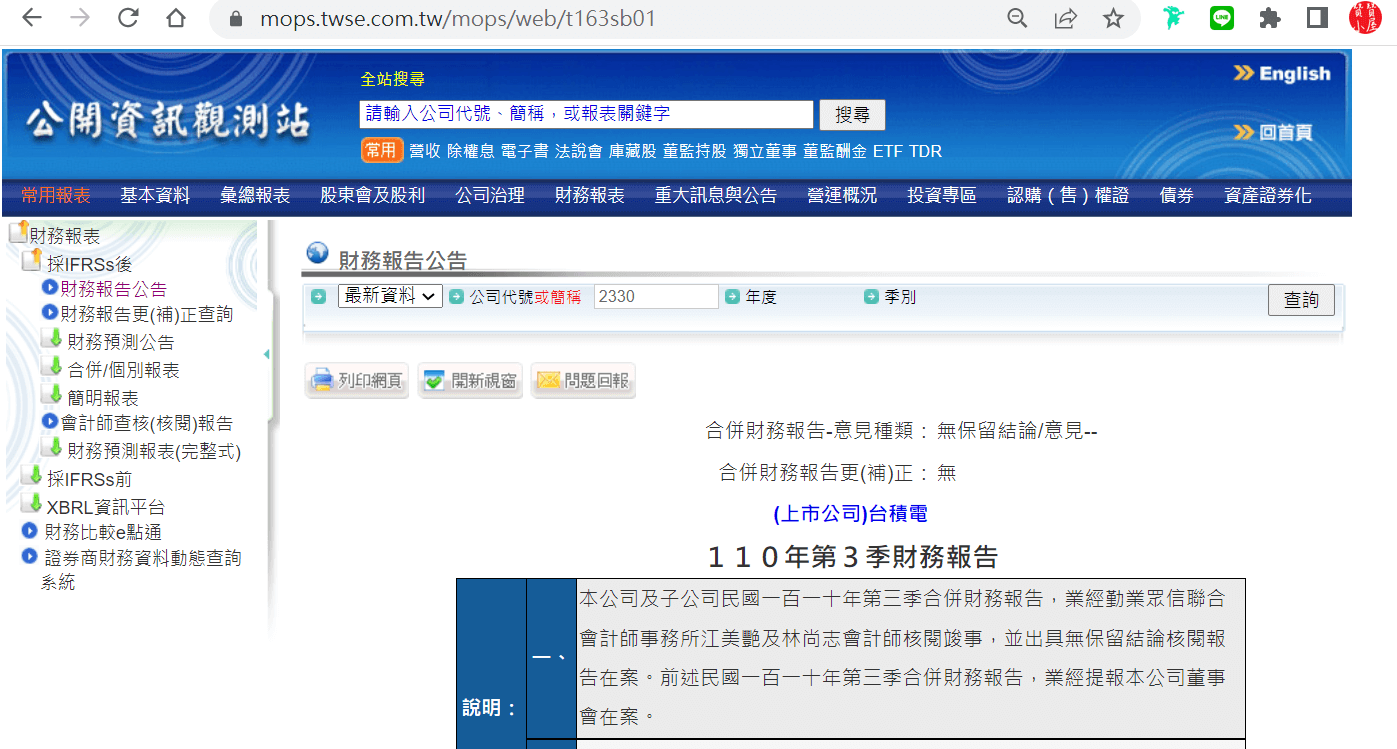Select the 常用 quick links tag
The height and width of the screenshot is (749, 1397).
pos(382,151)
